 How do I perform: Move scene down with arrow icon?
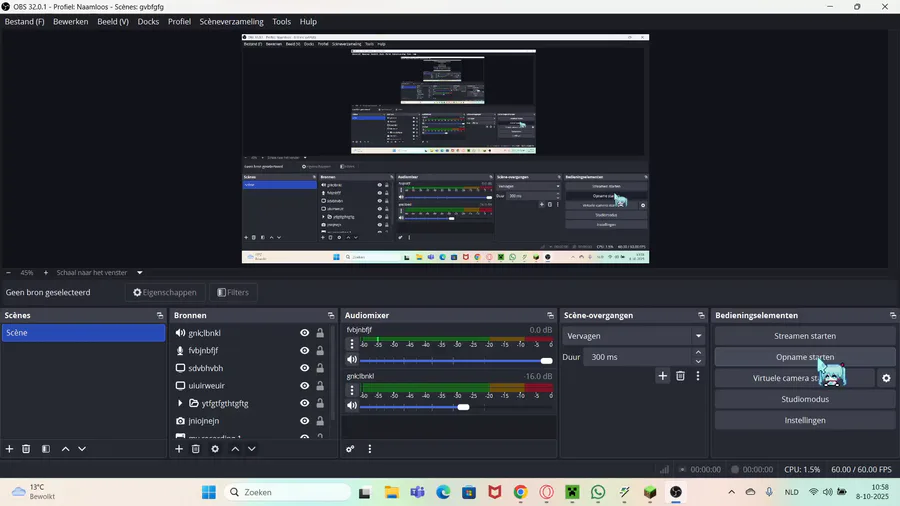(82, 449)
